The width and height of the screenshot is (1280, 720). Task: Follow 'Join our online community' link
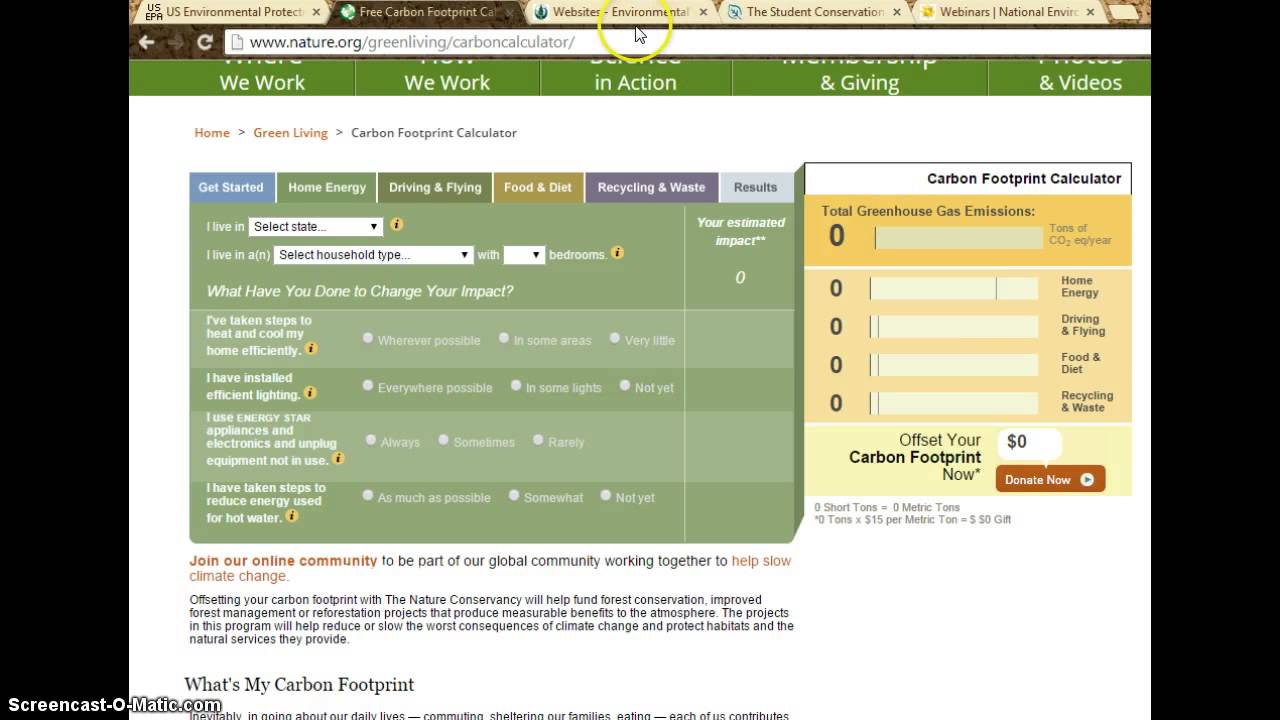[284, 561]
